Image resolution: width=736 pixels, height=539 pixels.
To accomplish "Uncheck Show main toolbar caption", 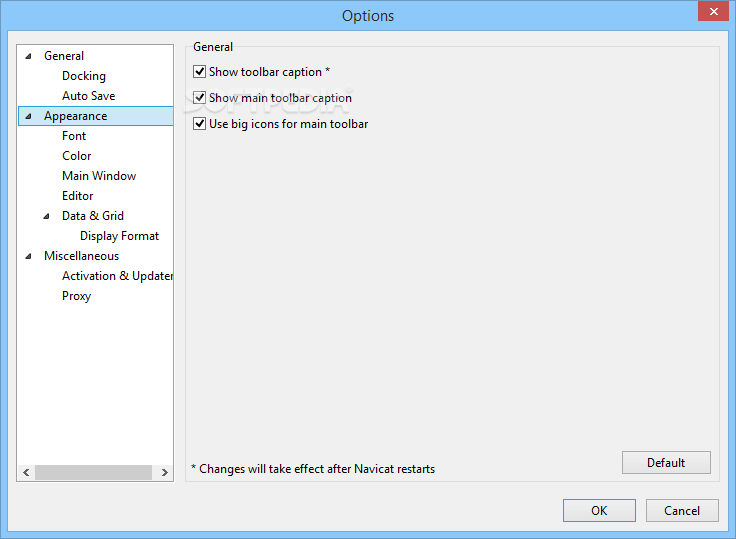I will click(x=200, y=98).
